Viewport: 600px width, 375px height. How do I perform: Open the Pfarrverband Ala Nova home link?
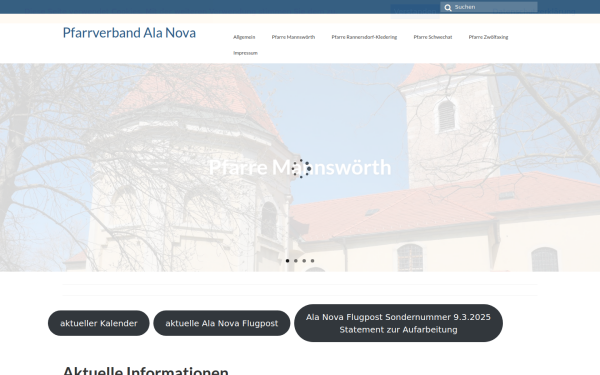pyautogui.click(x=129, y=33)
